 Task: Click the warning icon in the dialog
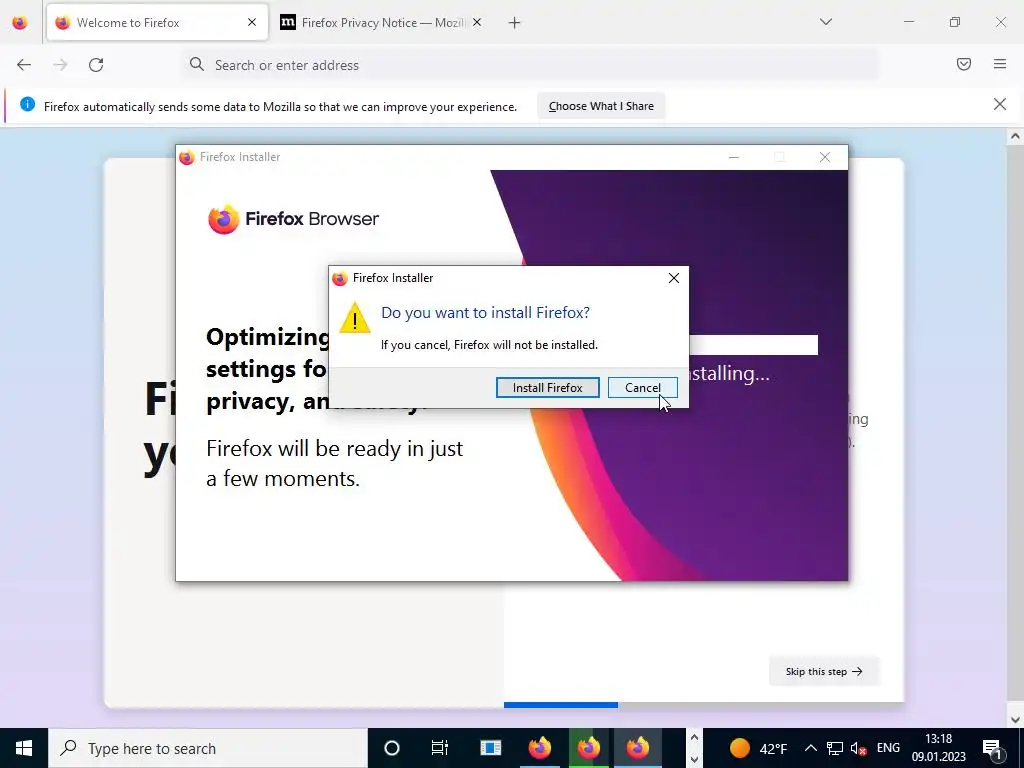(x=355, y=318)
